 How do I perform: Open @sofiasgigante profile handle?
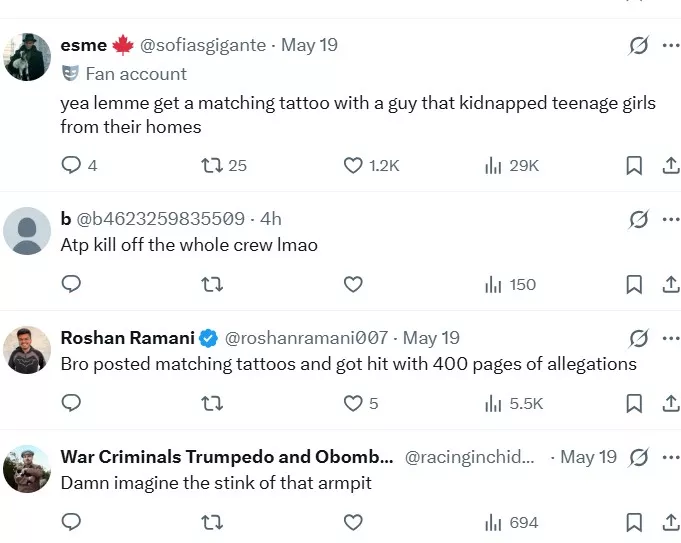point(203,45)
